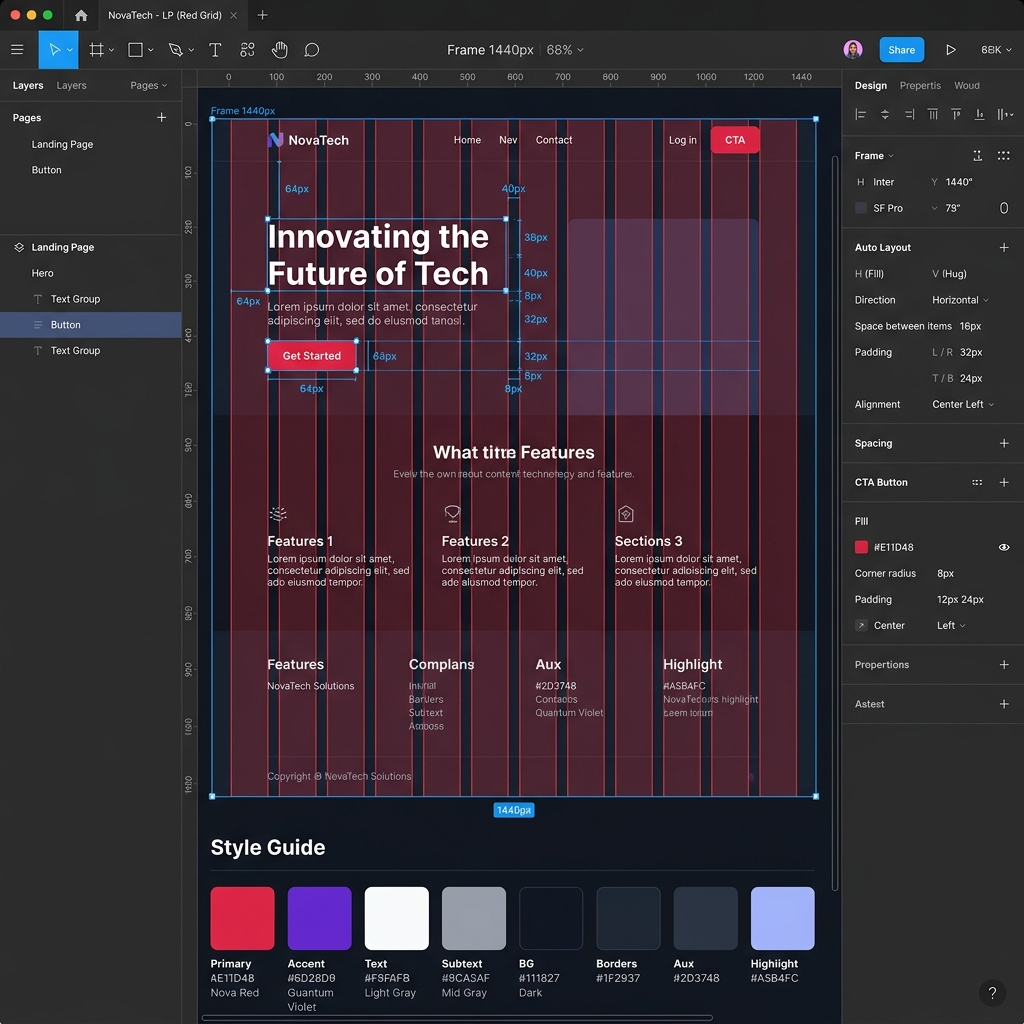
Task: Select the Frame tool
Action: 97,50
